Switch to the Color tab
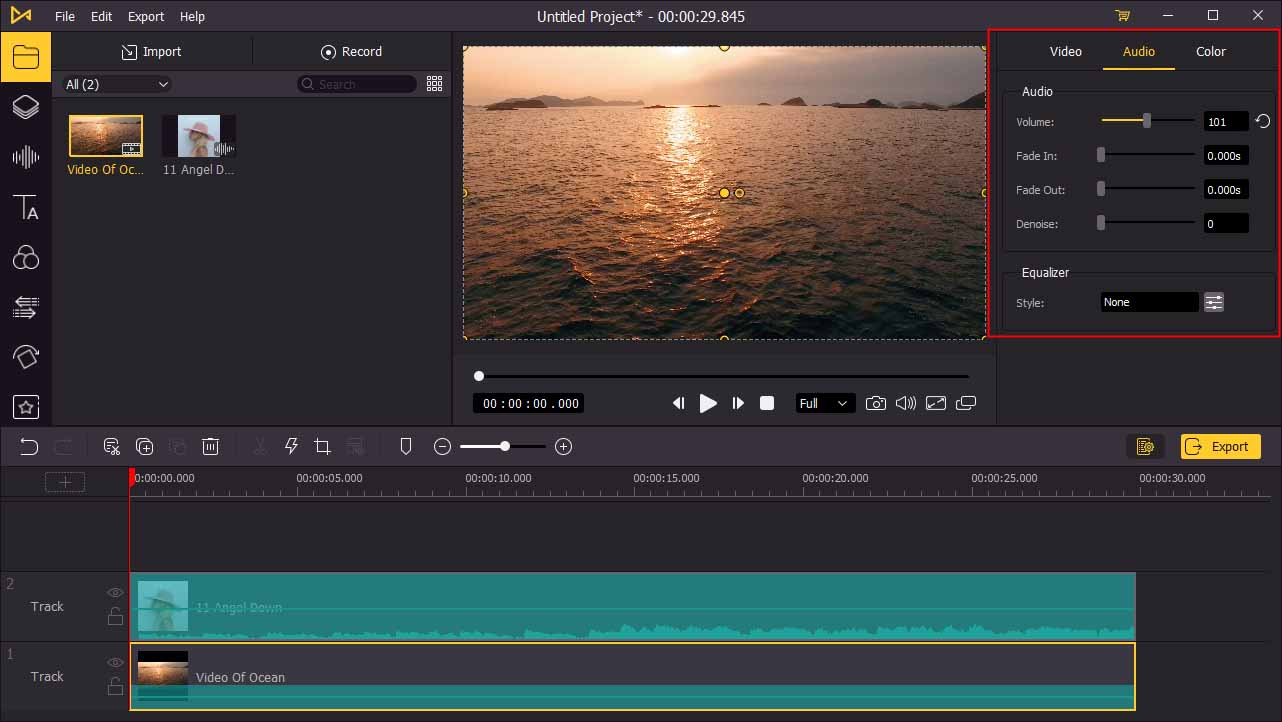Viewport: 1282px width, 722px height. coord(1210,52)
